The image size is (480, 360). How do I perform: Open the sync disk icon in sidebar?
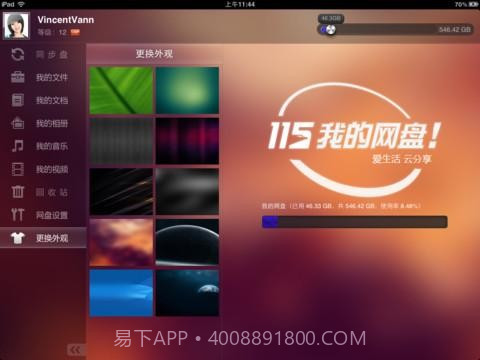[17, 54]
